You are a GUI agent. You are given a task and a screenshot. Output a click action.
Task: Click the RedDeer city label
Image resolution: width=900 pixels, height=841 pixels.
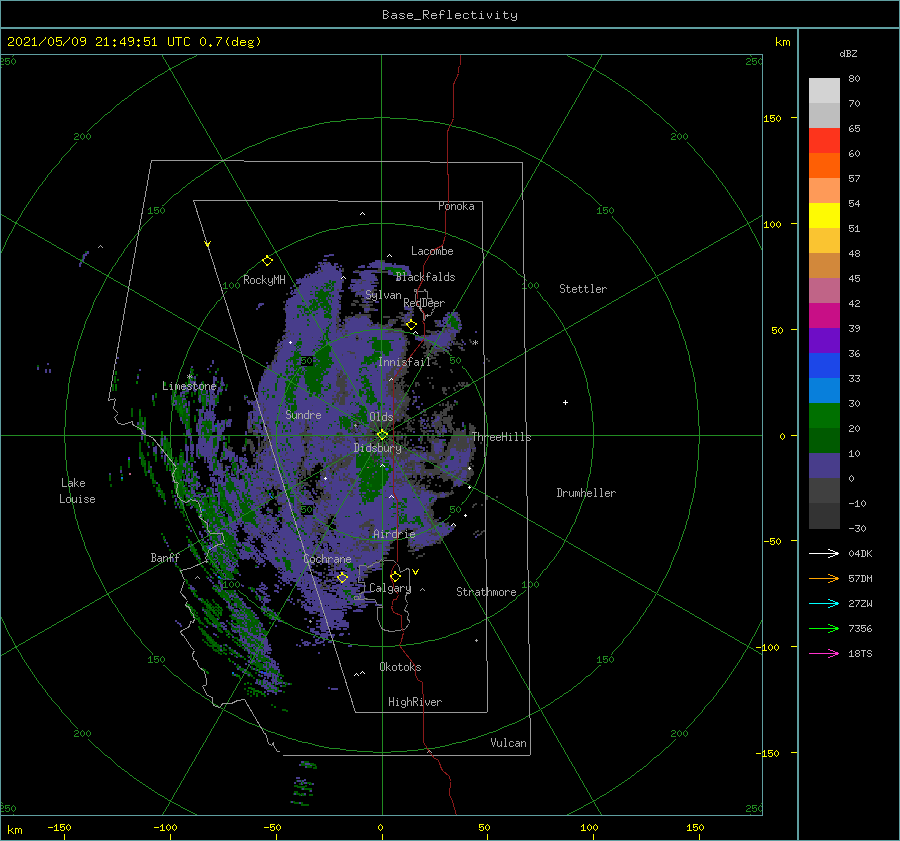click(x=424, y=303)
